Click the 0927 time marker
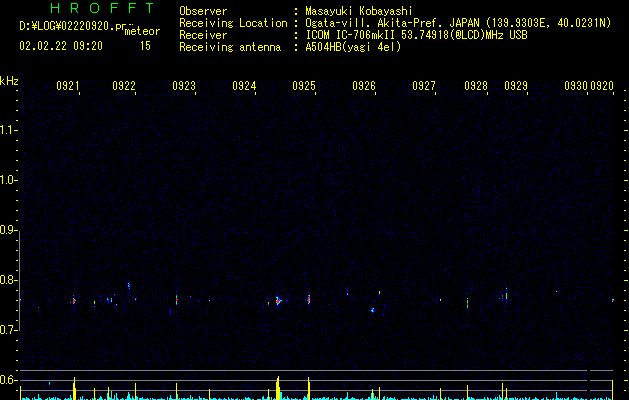The height and width of the screenshot is (400, 629). point(424,85)
